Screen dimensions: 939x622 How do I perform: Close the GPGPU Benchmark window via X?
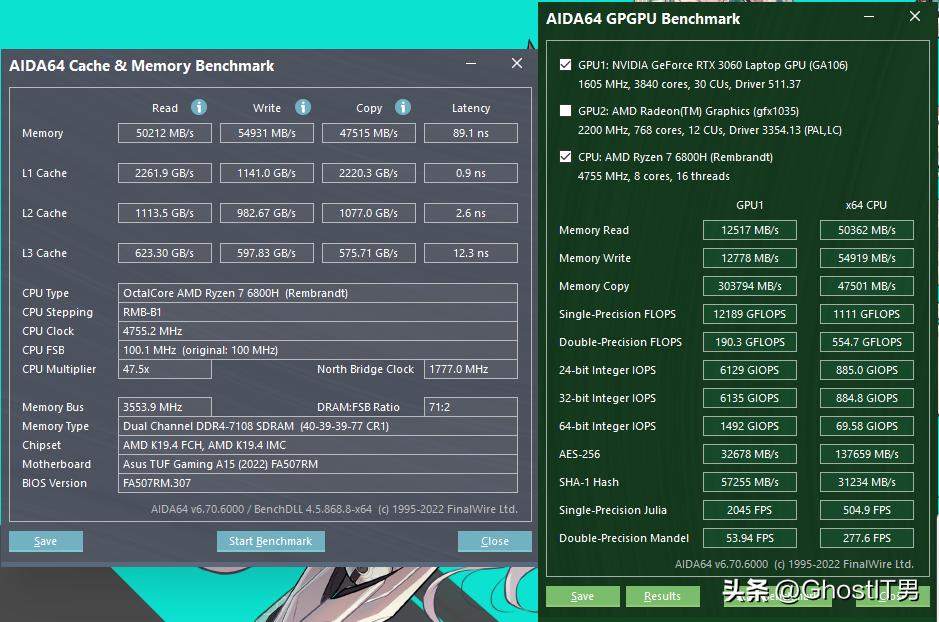tap(914, 17)
